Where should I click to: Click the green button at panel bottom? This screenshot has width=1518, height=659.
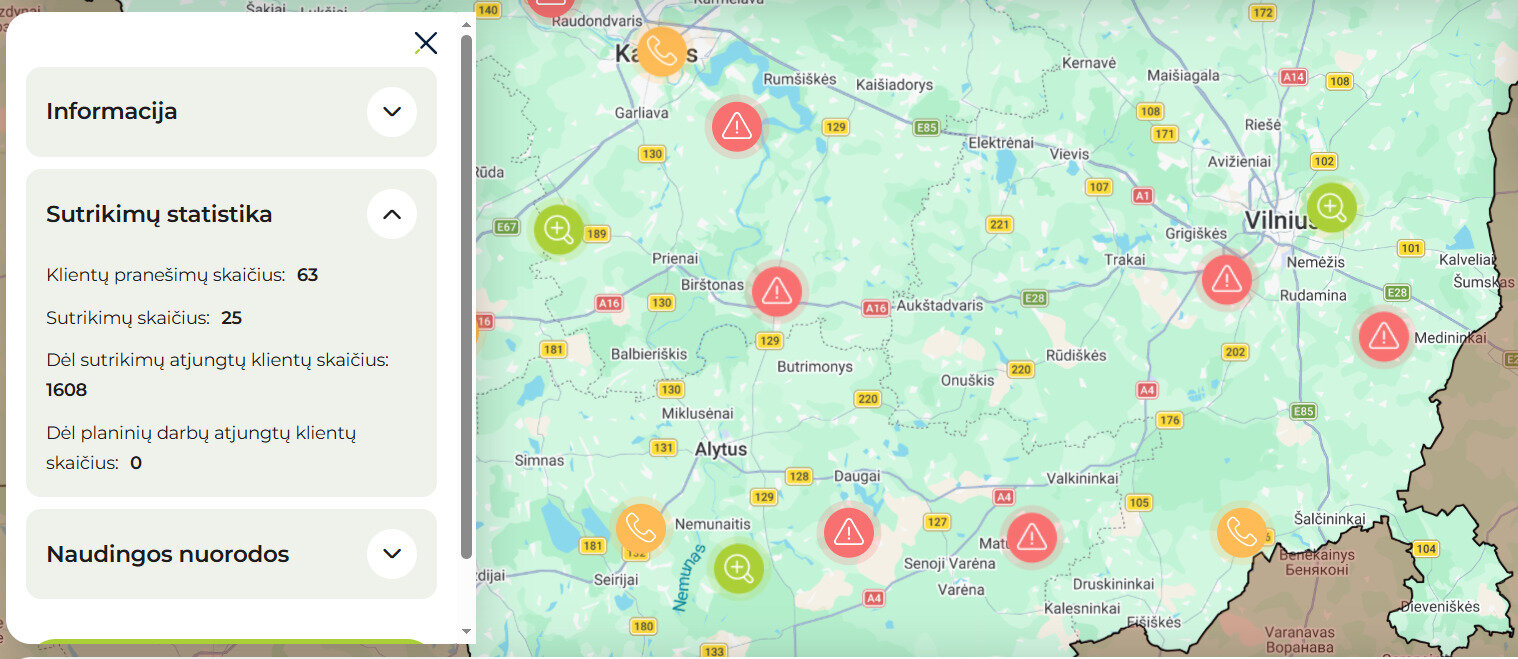tap(231, 641)
